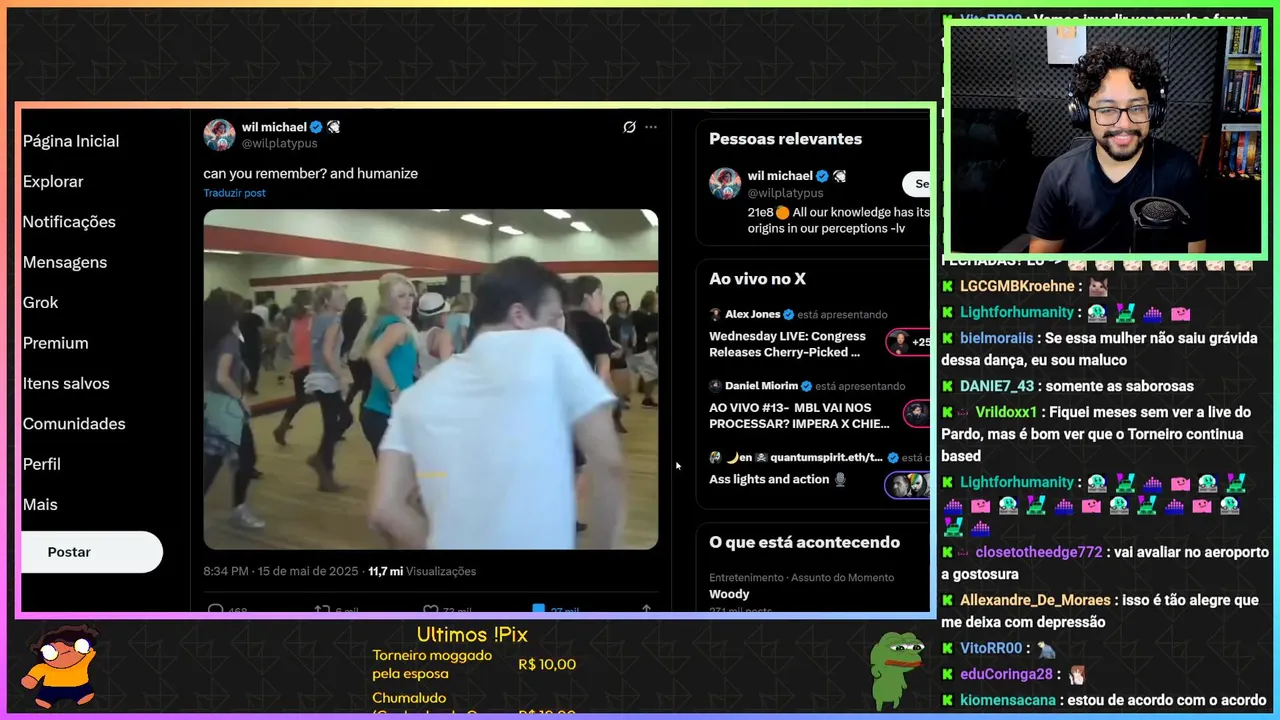Expand the Mais menu in the sidebar
The image size is (1280, 720).
[40, 504]
